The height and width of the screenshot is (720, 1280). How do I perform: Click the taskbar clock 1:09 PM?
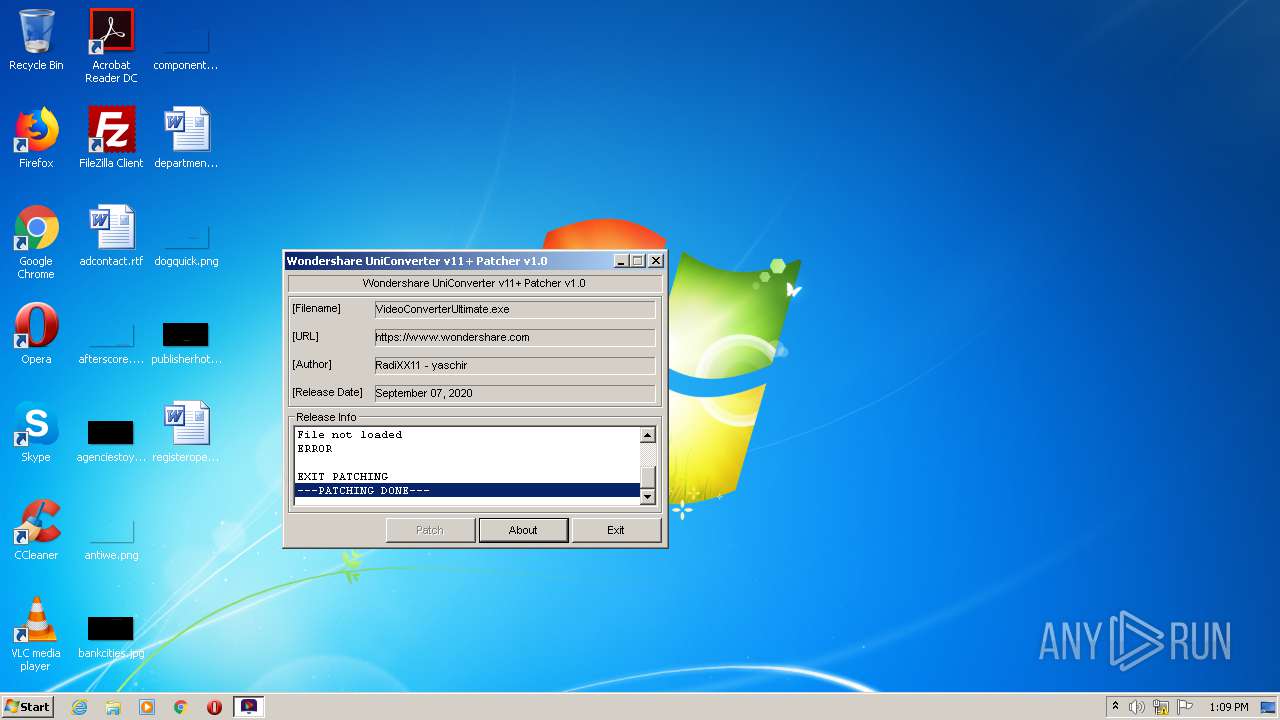click(1228, 707)
